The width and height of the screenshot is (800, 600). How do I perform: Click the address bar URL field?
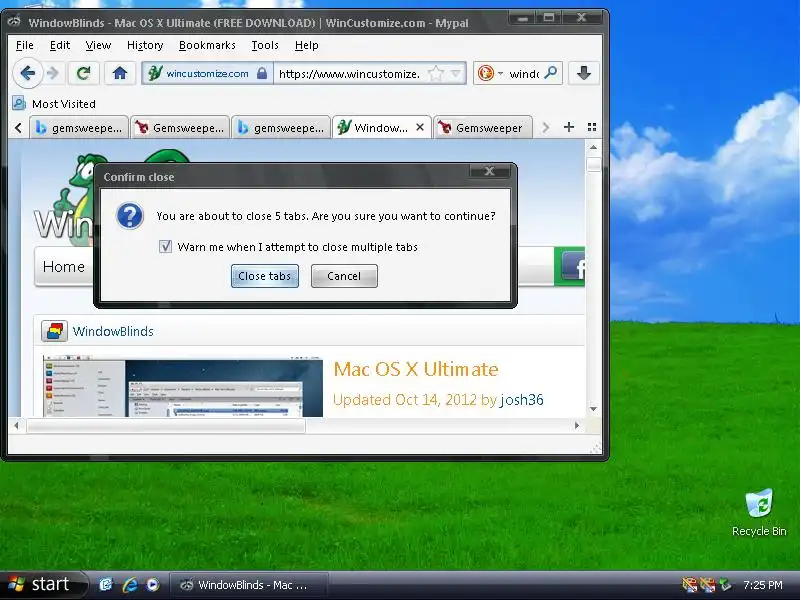[351, 73]
